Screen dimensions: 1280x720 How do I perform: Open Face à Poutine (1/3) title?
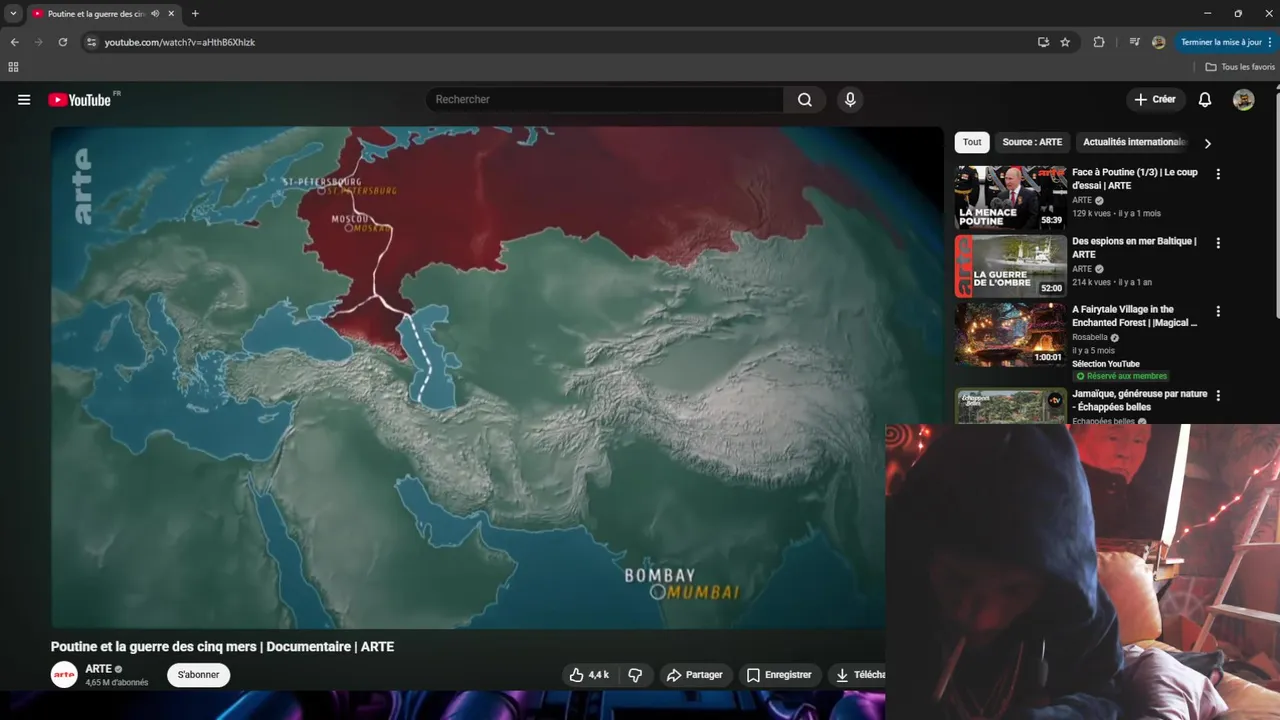tap(1134, 179)
